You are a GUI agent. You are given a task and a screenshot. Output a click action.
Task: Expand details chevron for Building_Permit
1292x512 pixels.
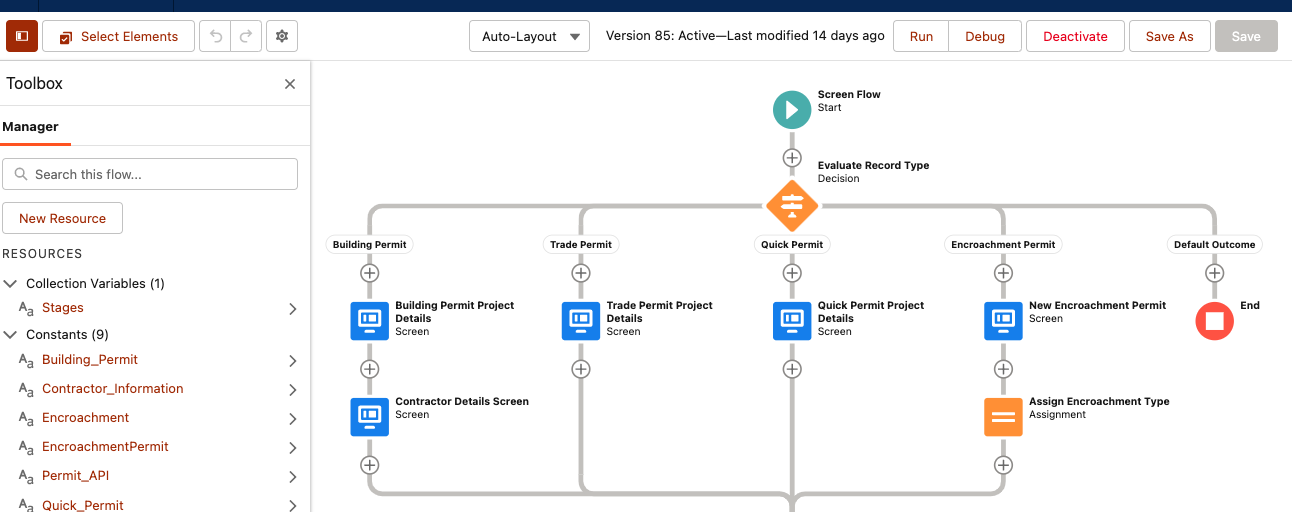pos(293,360)
